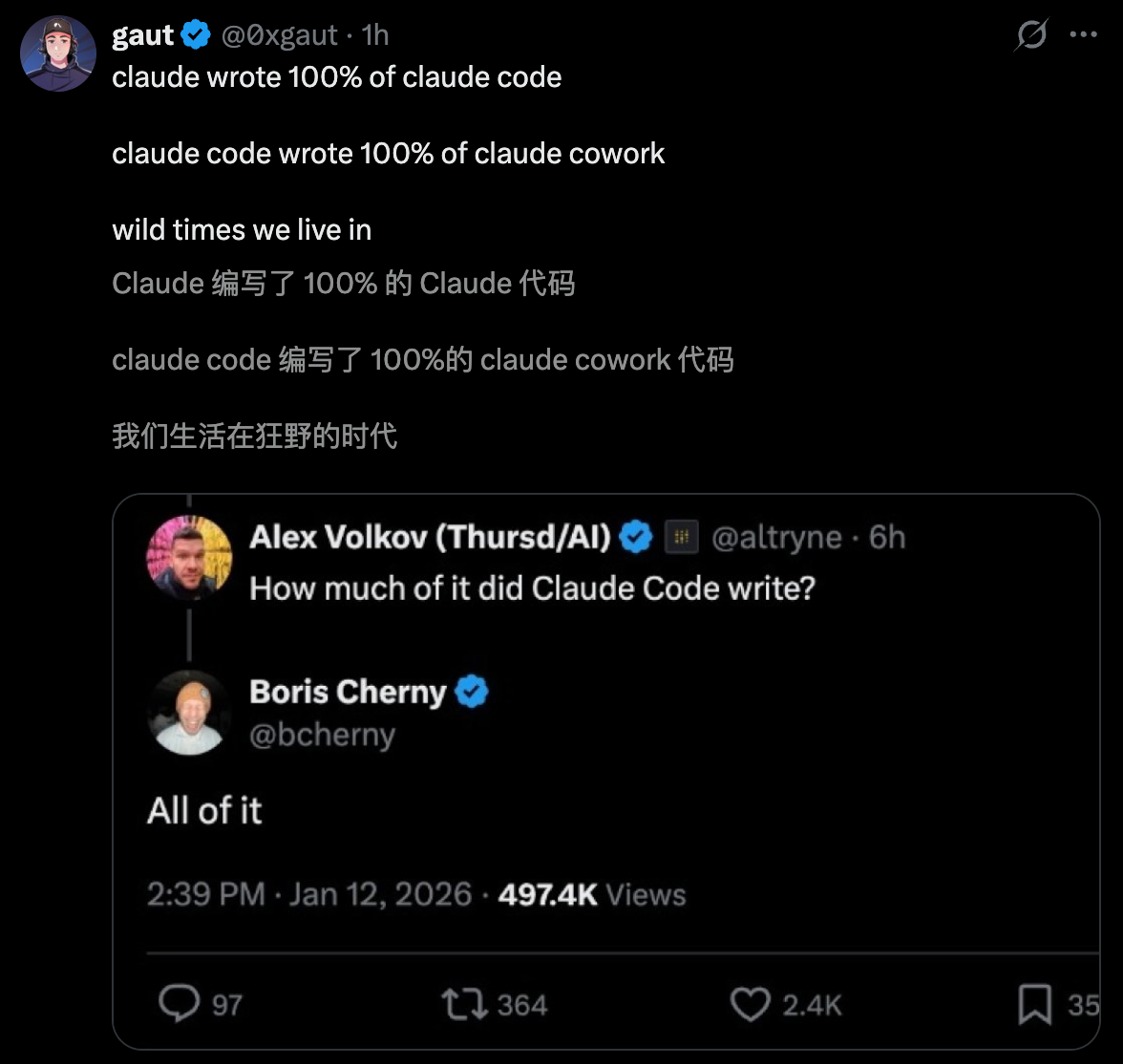
Task: Bookmark the quoted tweet
Action: (1034, 1004)
